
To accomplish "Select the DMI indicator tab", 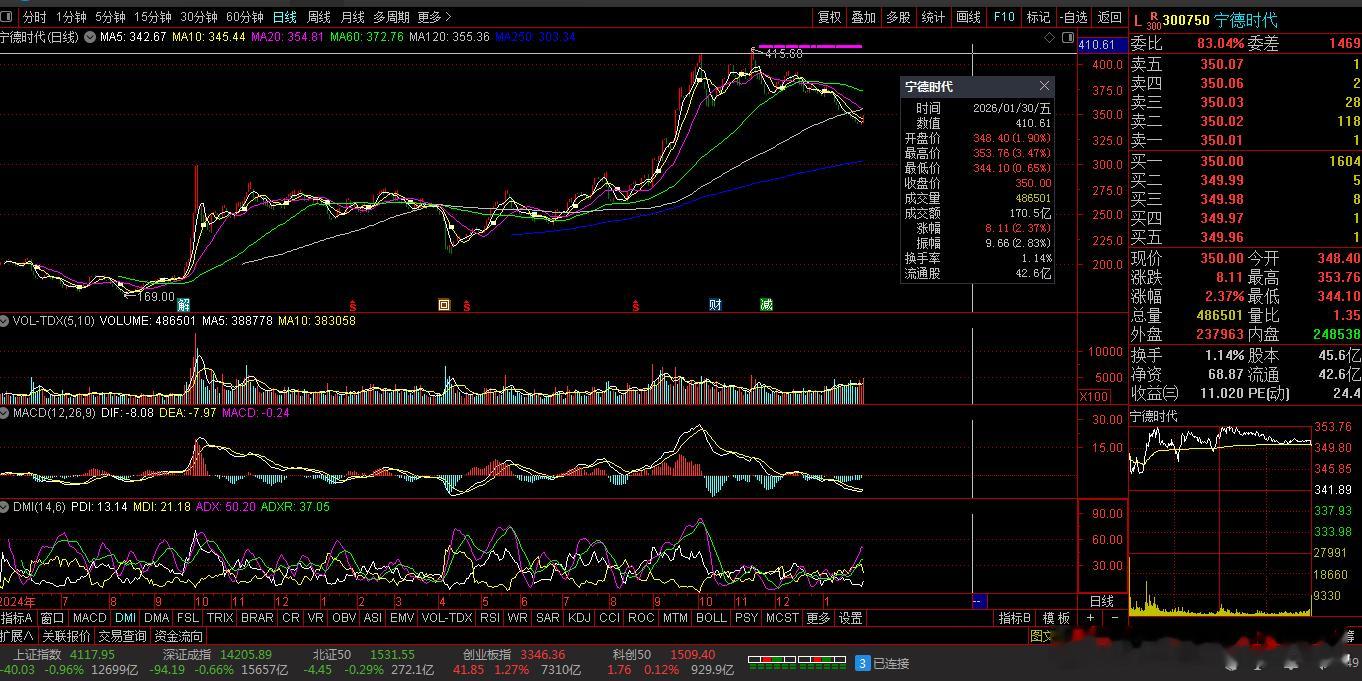I will (x=125, y=618).
